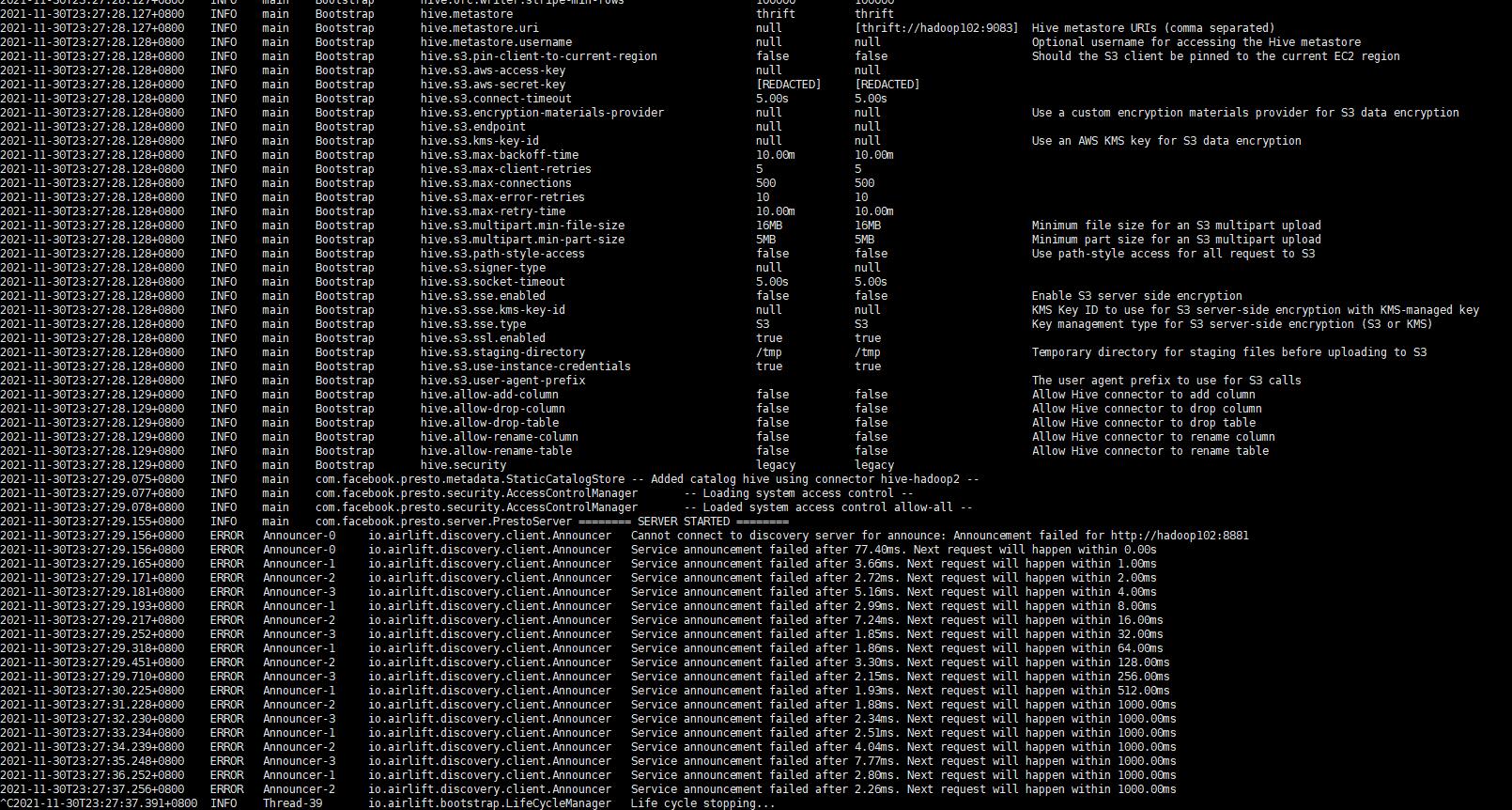
Task: Click 'KMS Key ID to use for S3 server-side encryption' text
Action: click(1256, 310)
